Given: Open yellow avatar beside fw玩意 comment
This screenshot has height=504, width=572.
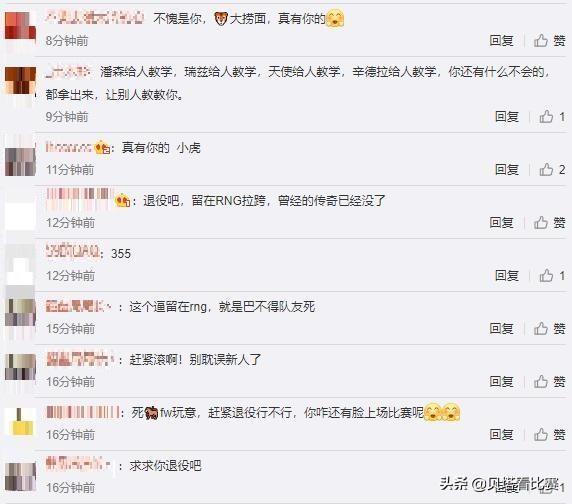Looking at the screenshot, I should 20,423.
